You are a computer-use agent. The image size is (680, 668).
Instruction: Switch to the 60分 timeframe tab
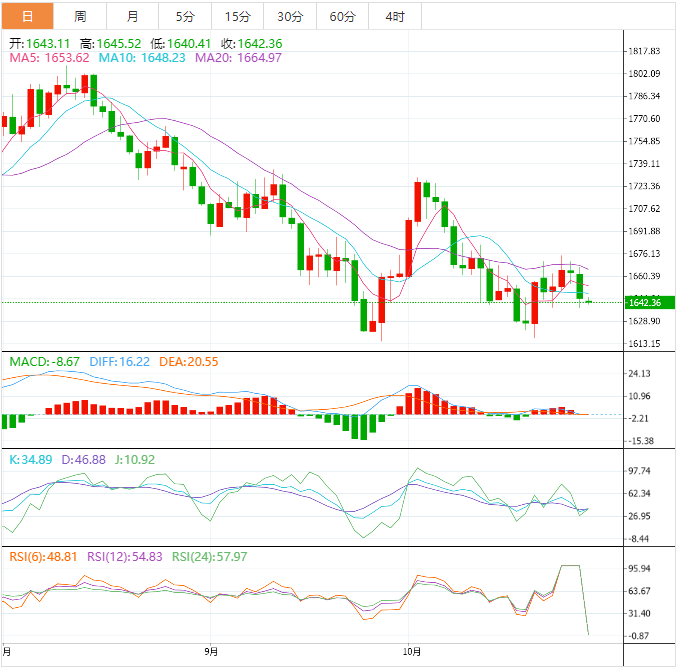342,16
